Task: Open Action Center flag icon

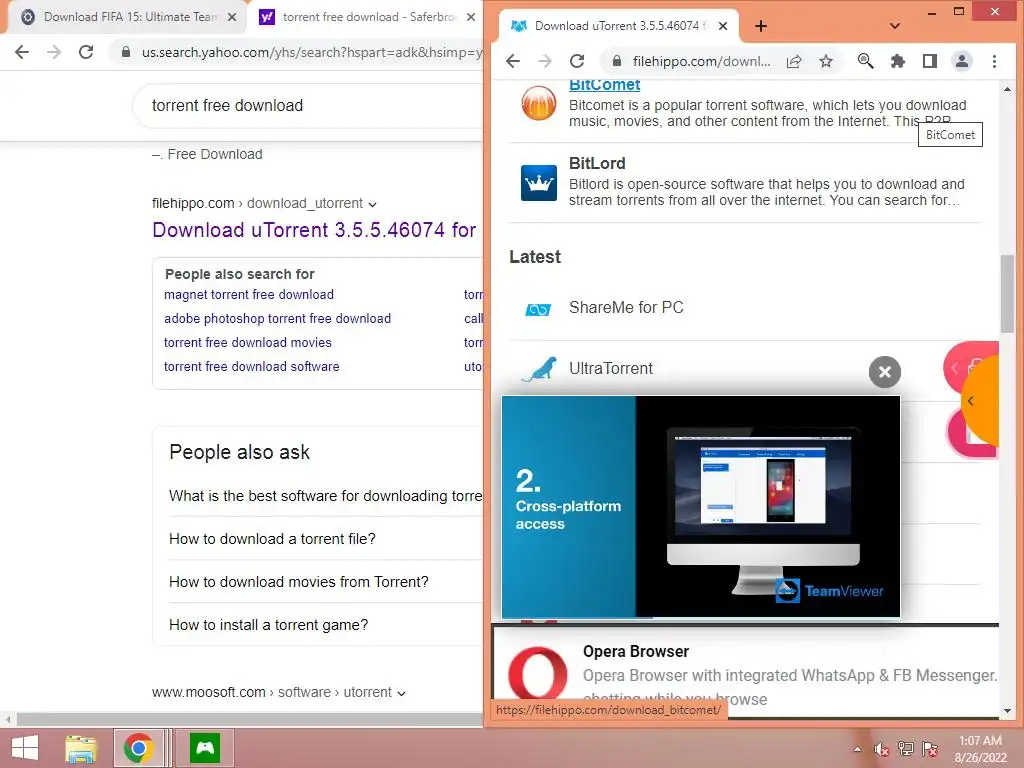Action: coord(930,749)
